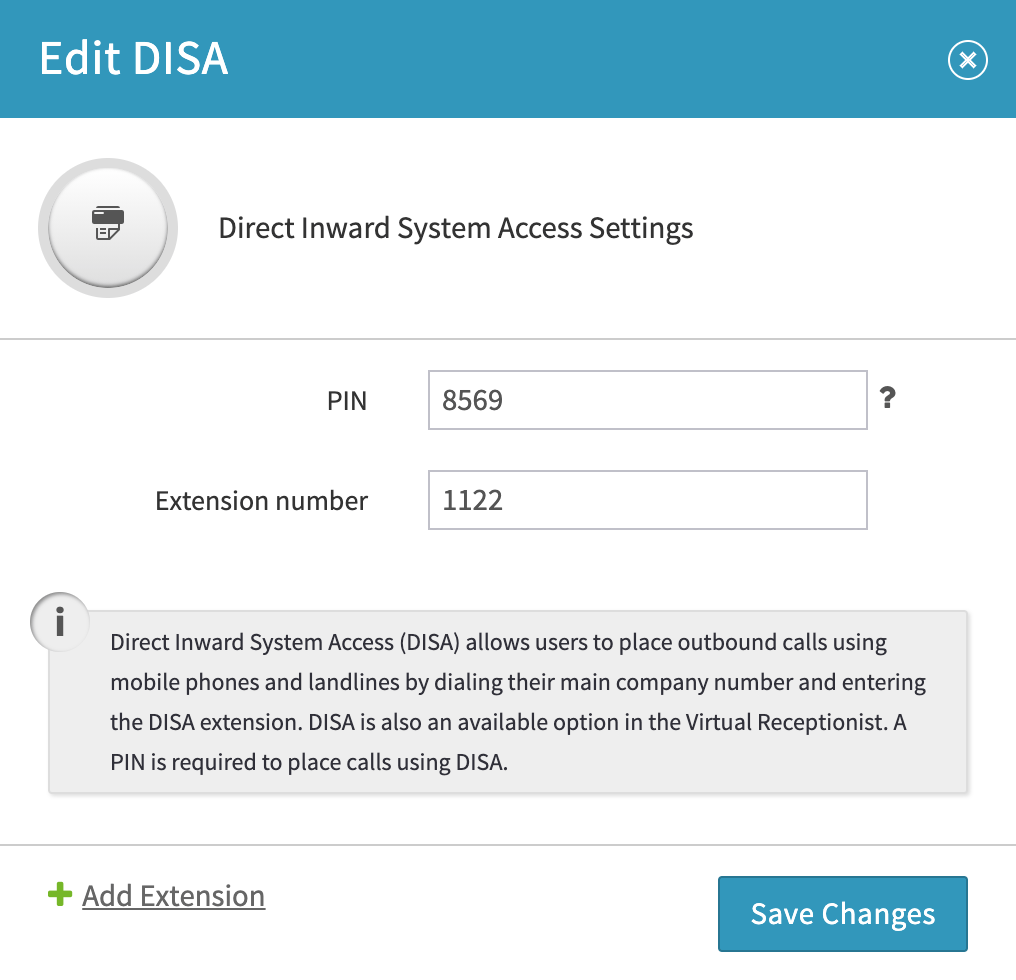Viewport: 1016px width, 980px height.
Task: Click the fax glyph inside the circular button
Action: (x=108, y=223)
